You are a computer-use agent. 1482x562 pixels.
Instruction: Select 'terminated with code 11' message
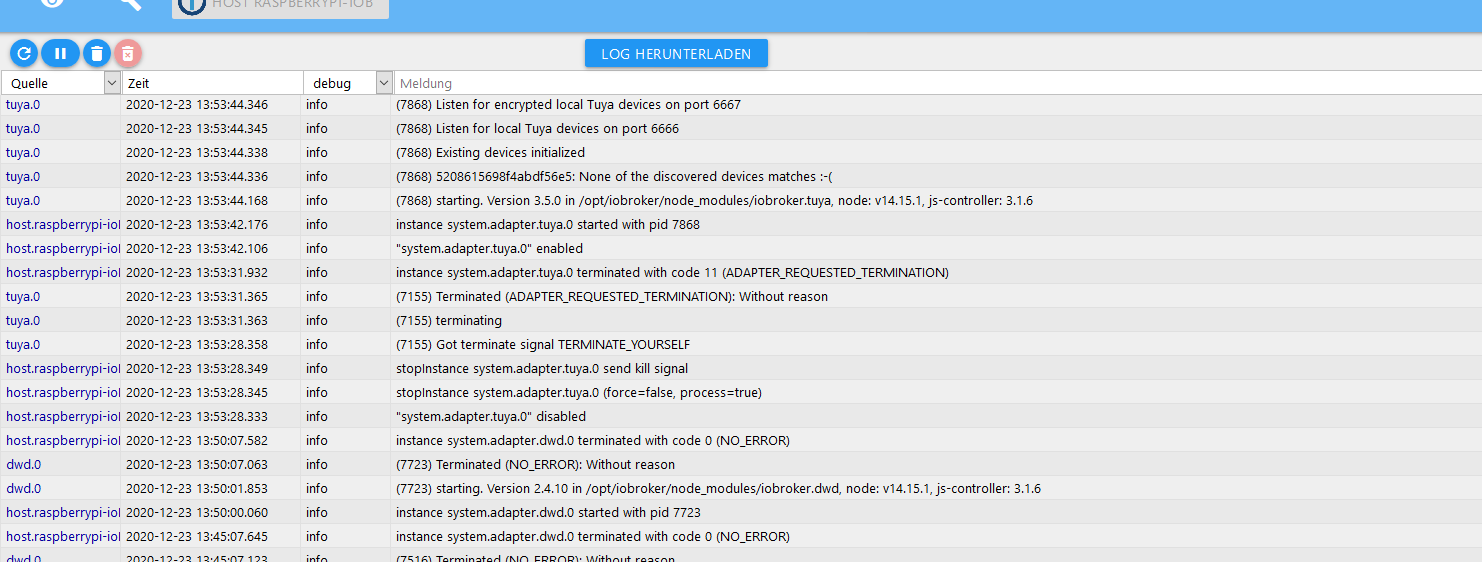point(672,272)
